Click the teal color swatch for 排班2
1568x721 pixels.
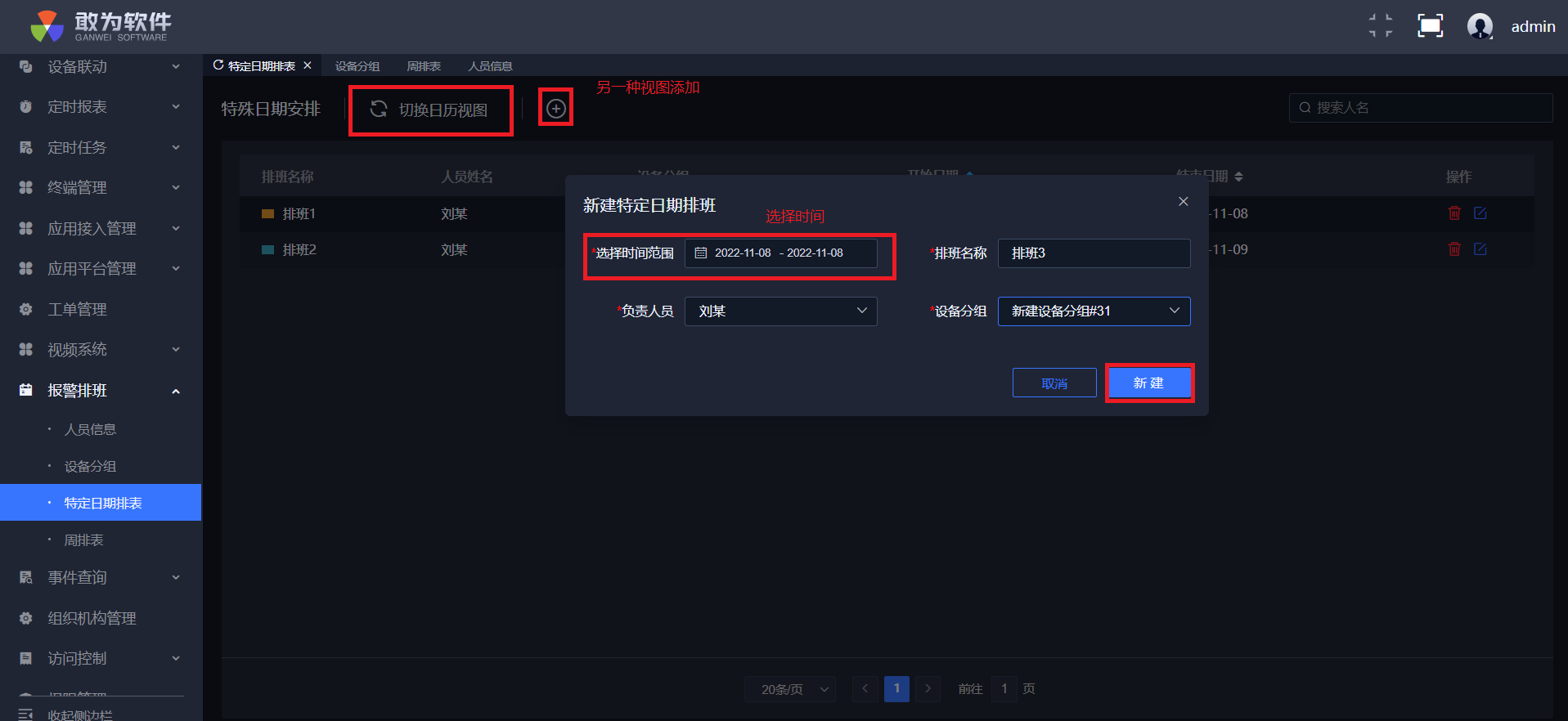(x=267, y=250)
